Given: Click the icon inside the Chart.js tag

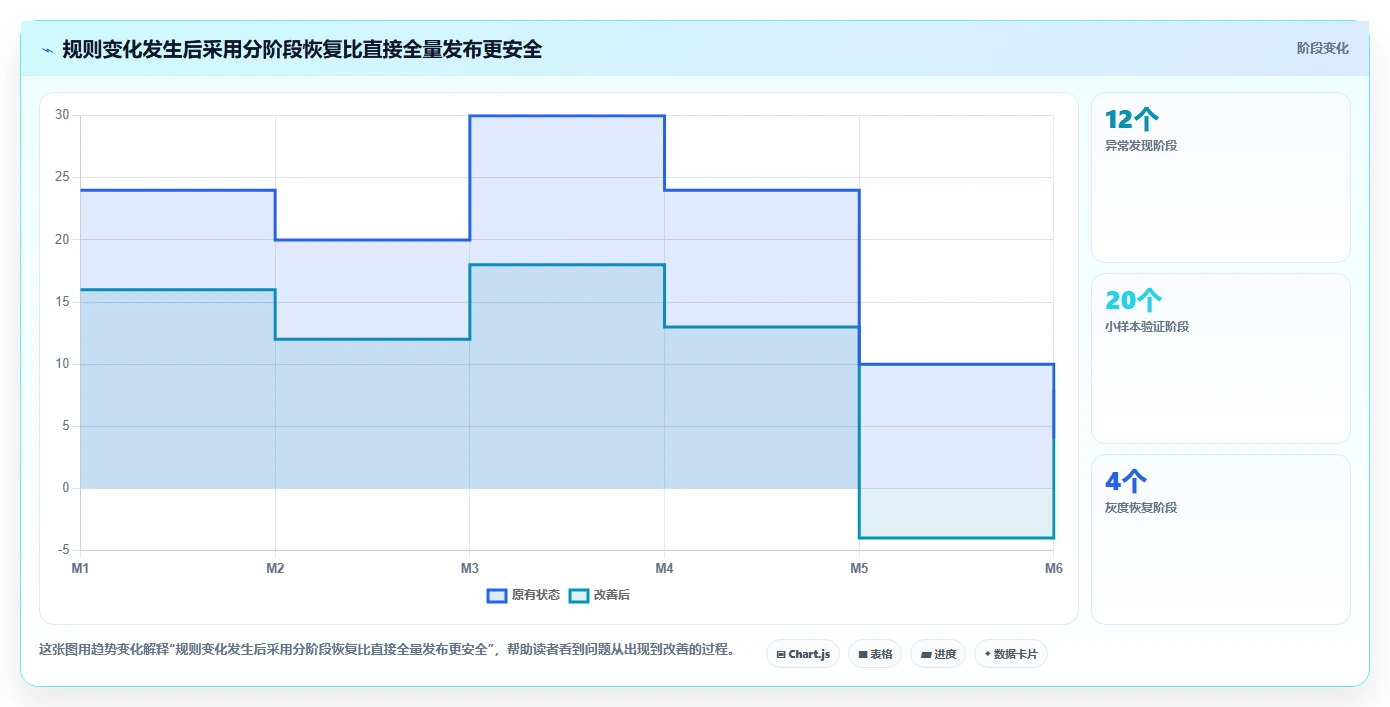Looking at the screenshot, I should (781, 655).
